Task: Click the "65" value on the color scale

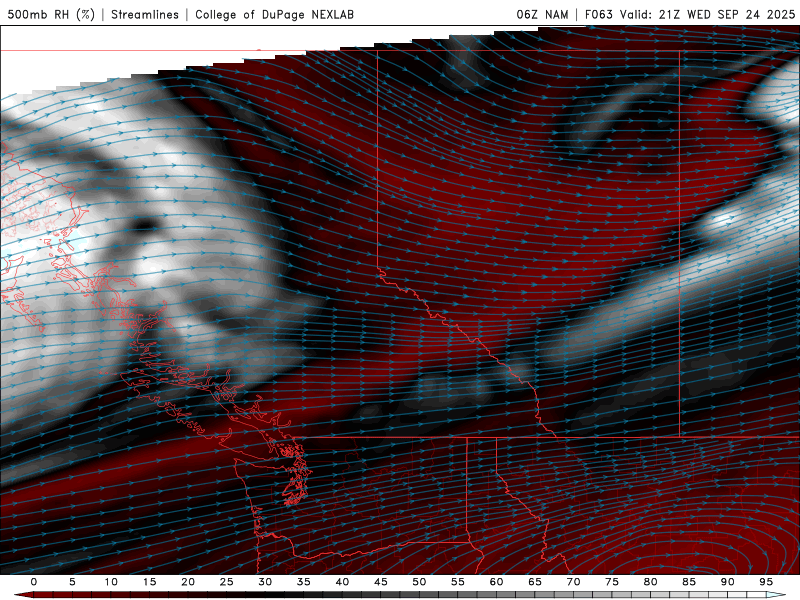Action: coord(535,582)
